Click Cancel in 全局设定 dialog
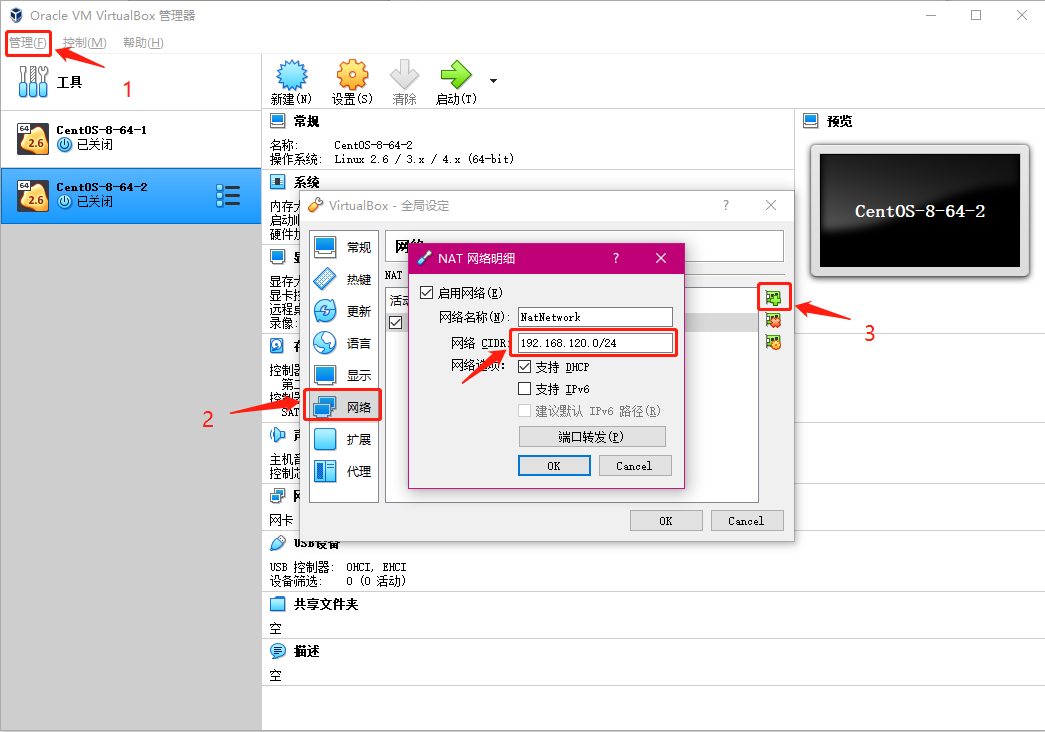Screen dimensions: 1045x732 (746, 521)
